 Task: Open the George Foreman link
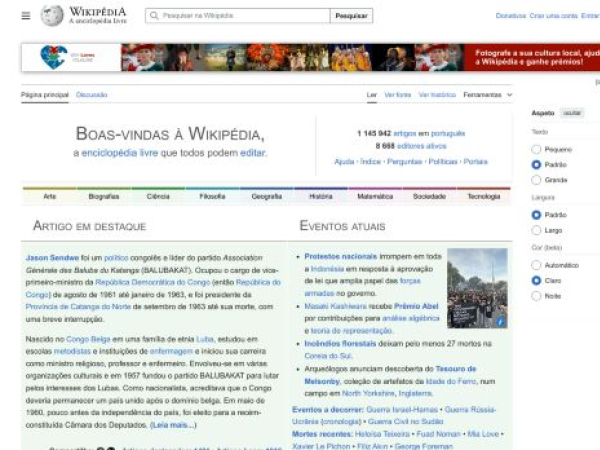(x=424, y=446)
